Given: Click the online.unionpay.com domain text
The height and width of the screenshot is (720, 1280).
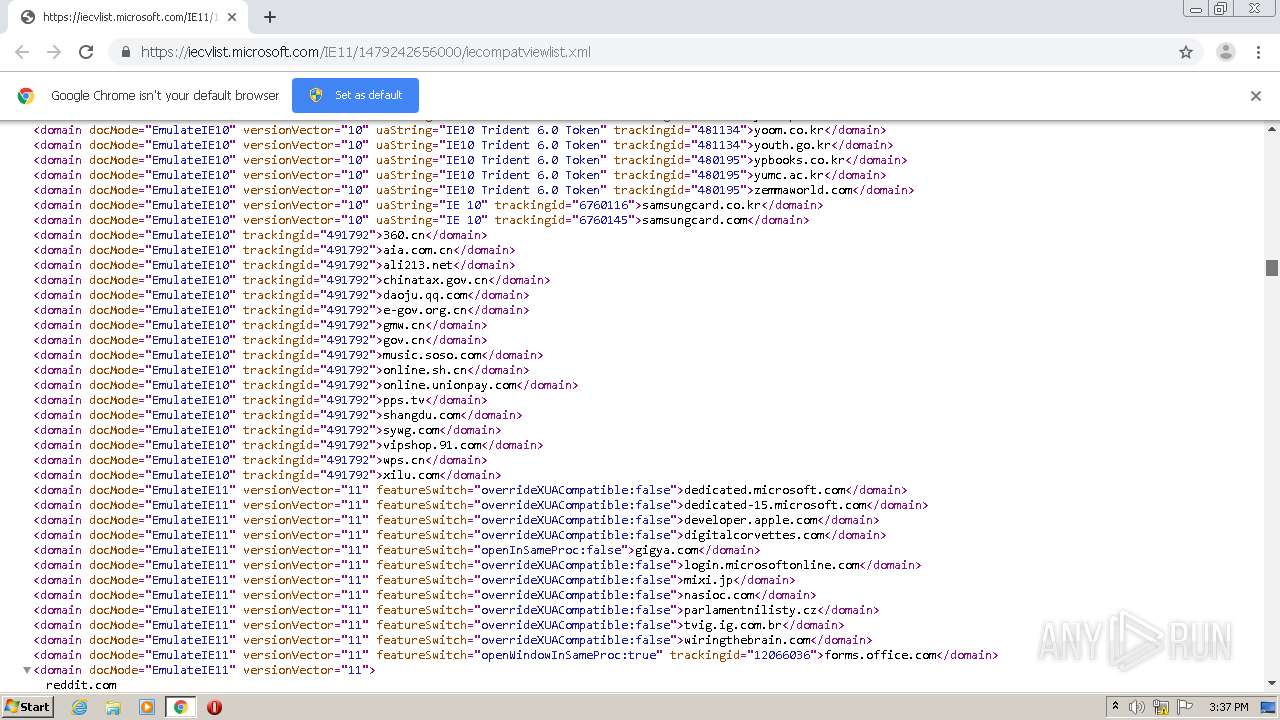Looking at the screenshot, I should click(449, 385).
